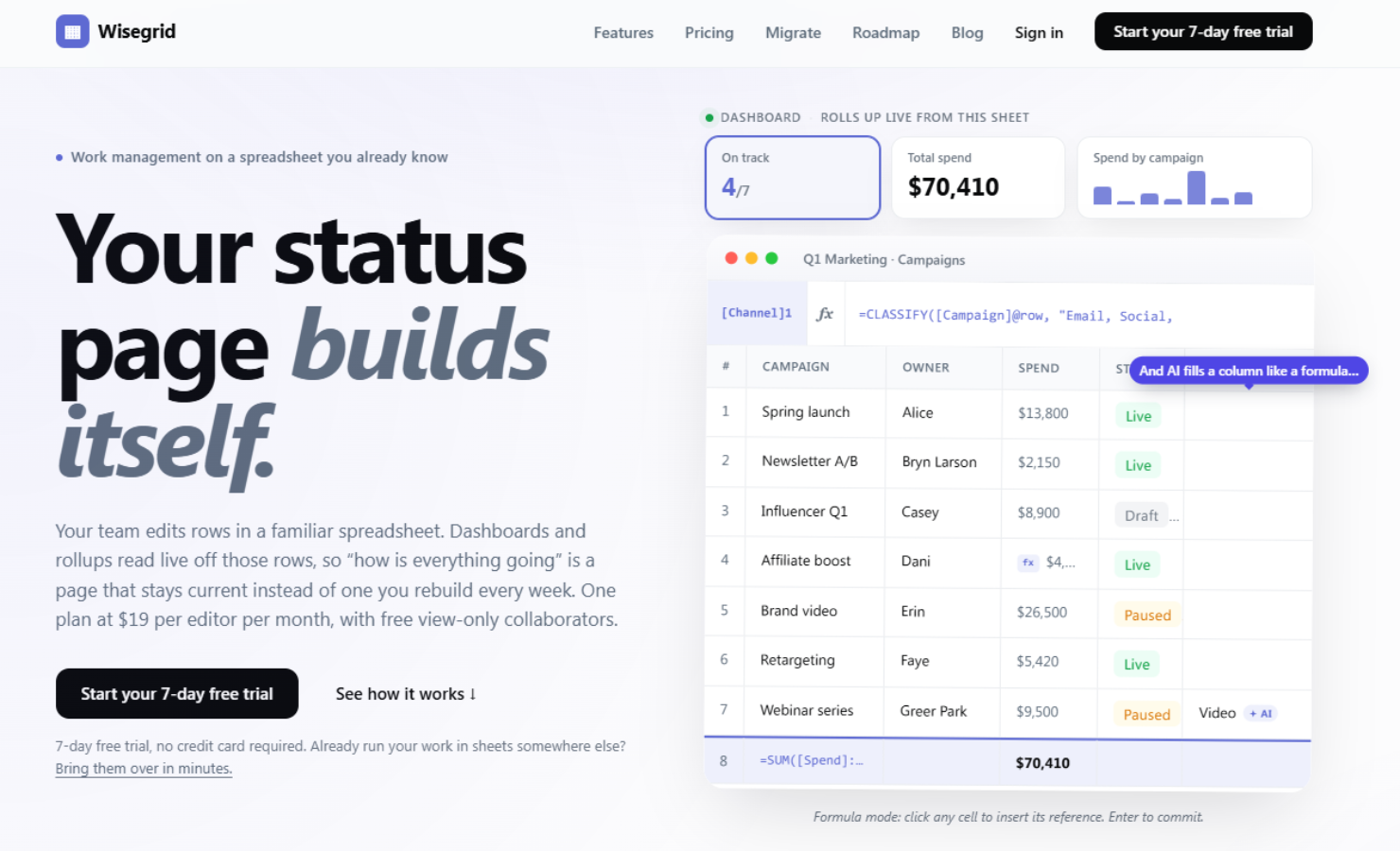Click the Retargeting cell
The image size is (1400, 851).
click(x=815, y=661)
